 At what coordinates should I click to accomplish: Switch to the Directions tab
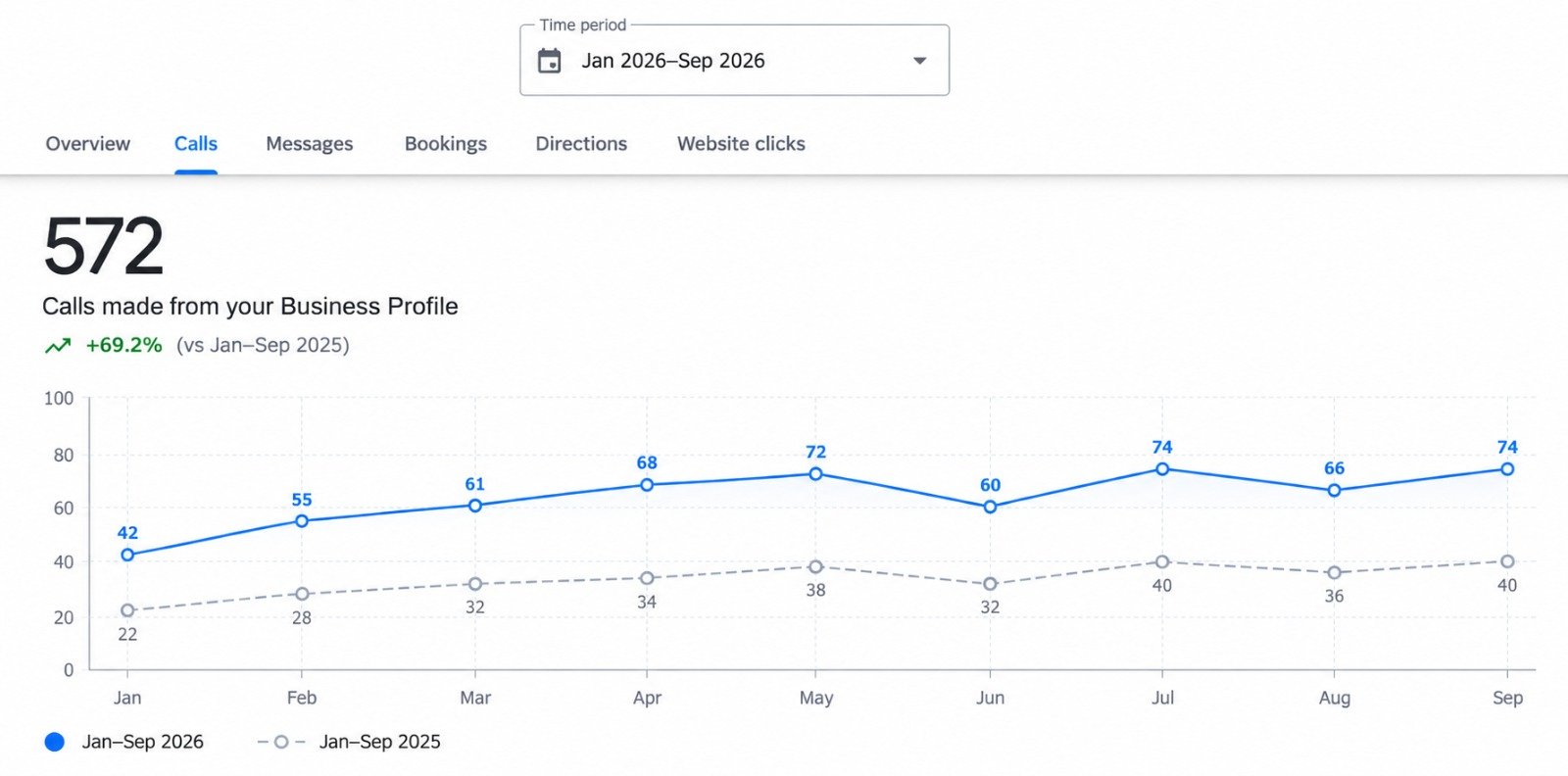(x=581, y=144)
